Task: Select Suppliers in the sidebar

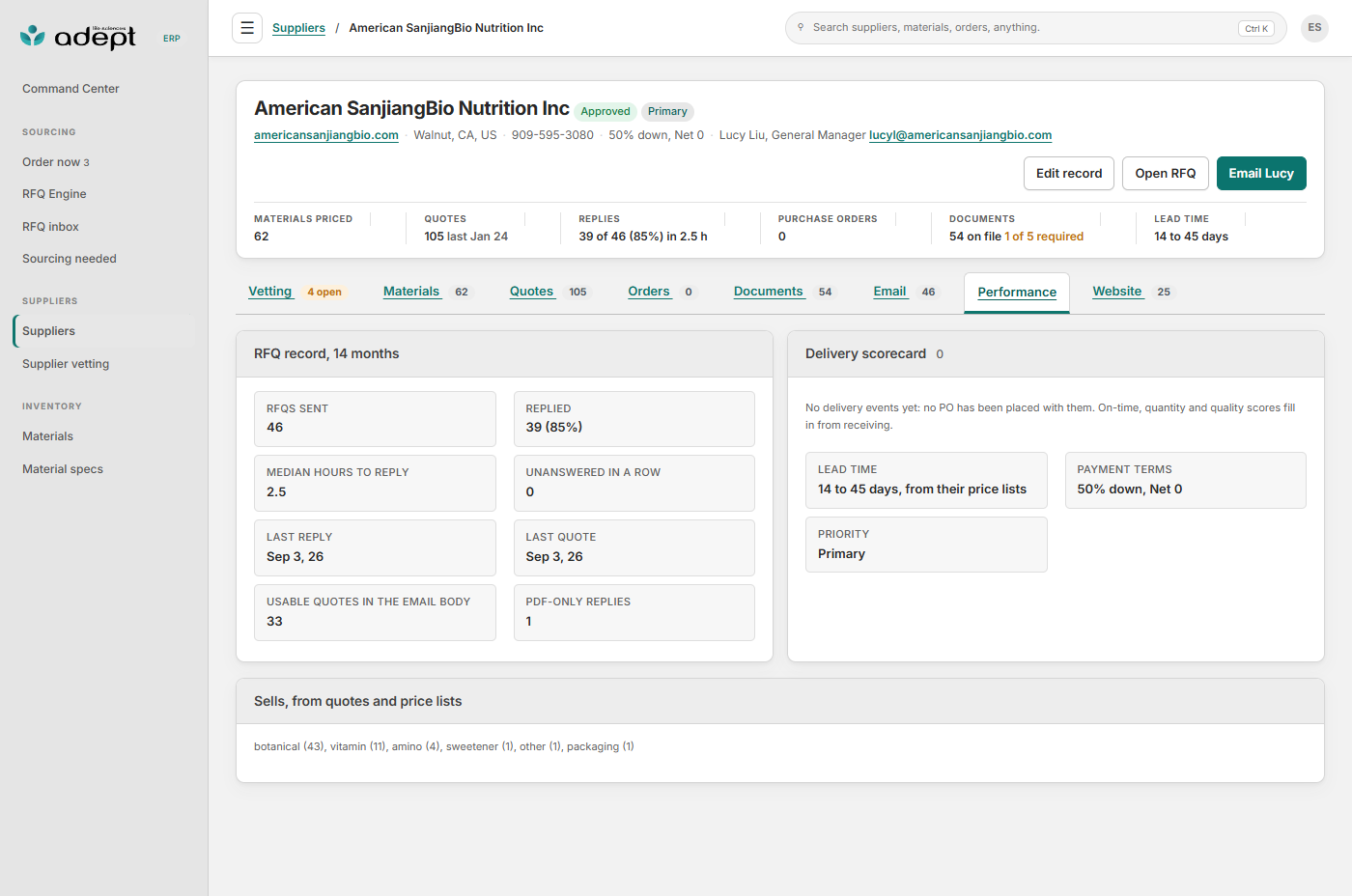Action: tap(104, 331)
